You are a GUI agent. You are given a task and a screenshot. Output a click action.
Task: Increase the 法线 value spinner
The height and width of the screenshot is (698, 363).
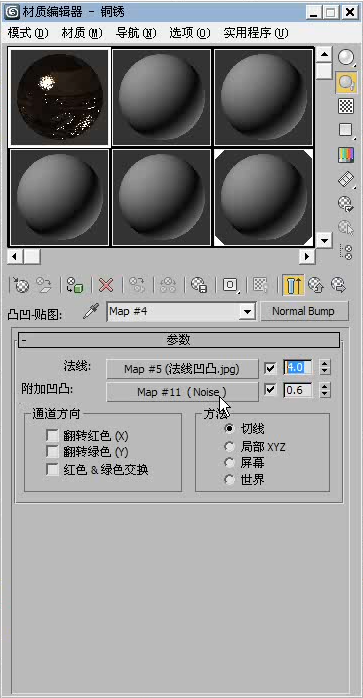325,364
